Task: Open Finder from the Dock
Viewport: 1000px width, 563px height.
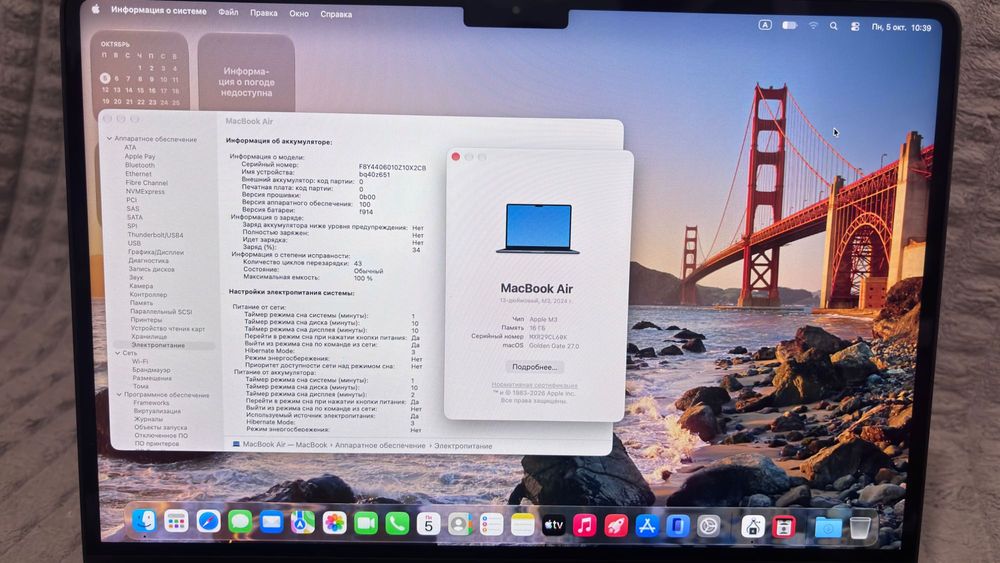Action: point(145,521)
